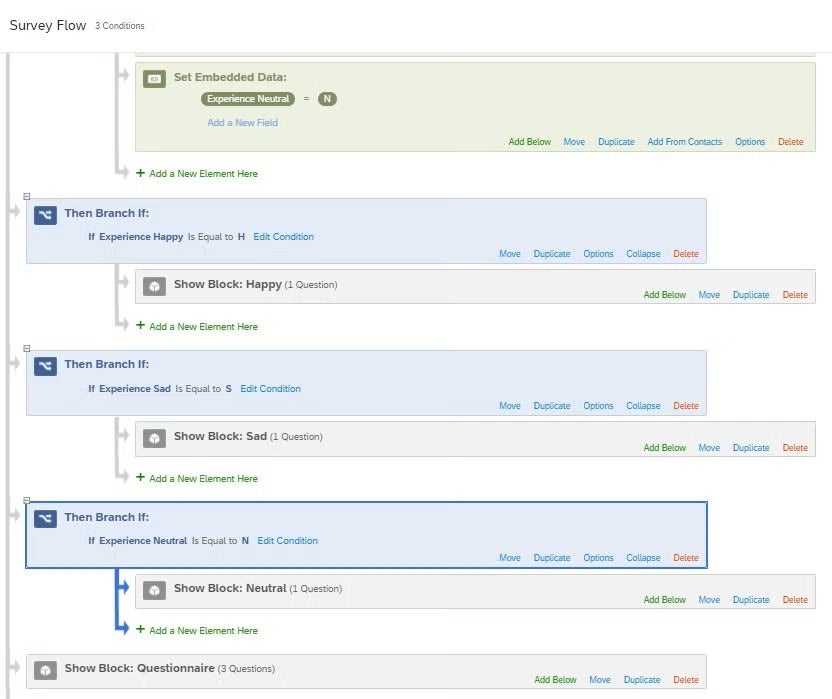
Task: Click the branch icon for Experience Neutral
Action: (45, 519)
